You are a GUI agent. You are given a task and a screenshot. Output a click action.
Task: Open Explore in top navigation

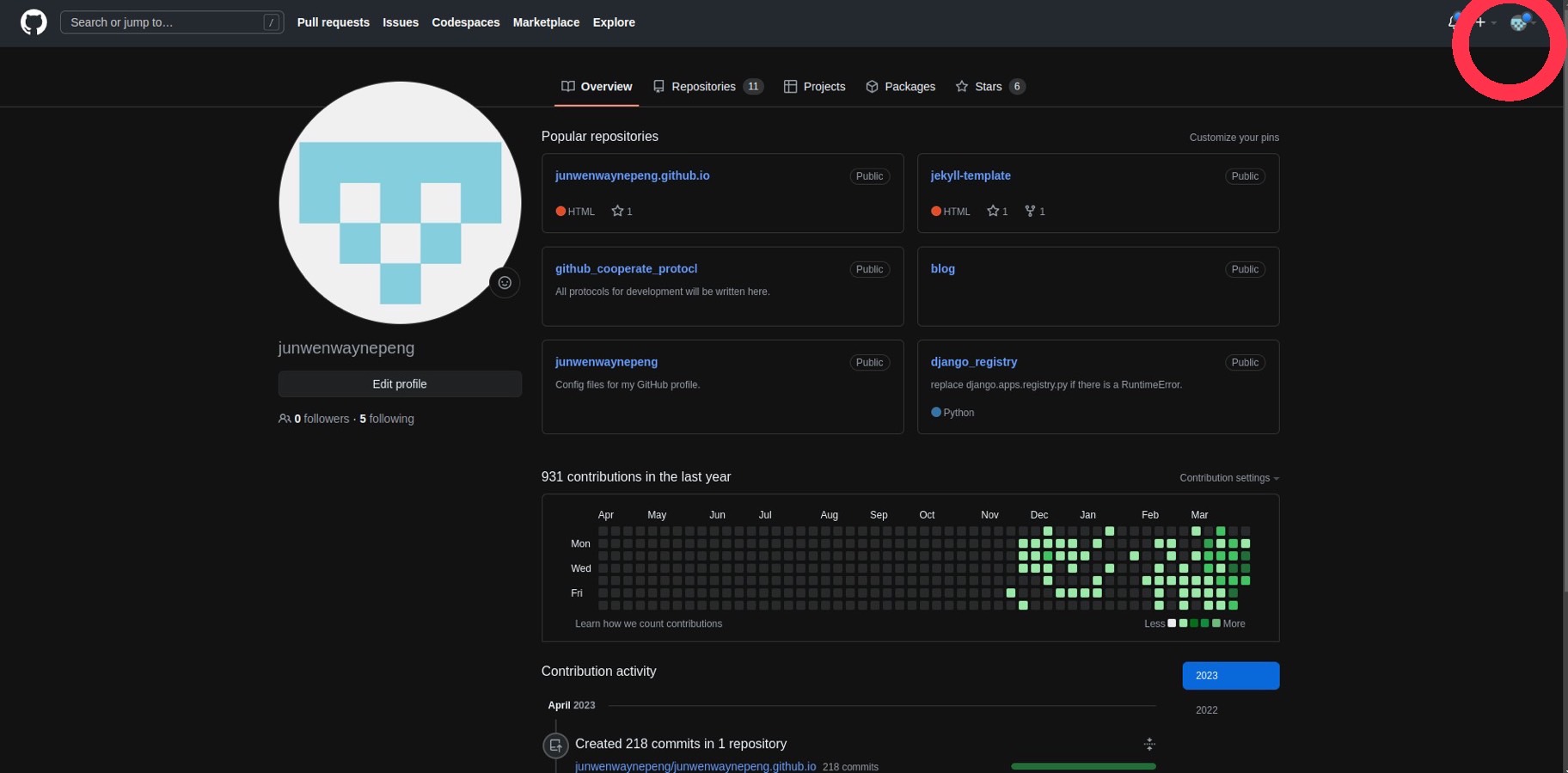(x=614, y=22)
